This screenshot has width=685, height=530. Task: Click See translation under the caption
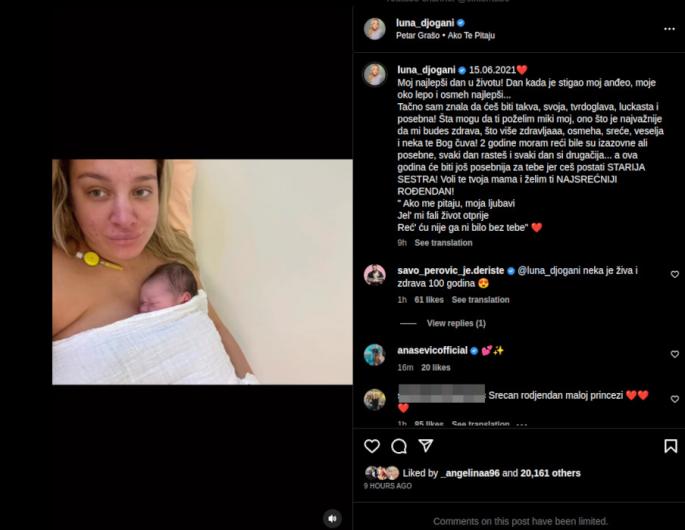pos(443,243)
